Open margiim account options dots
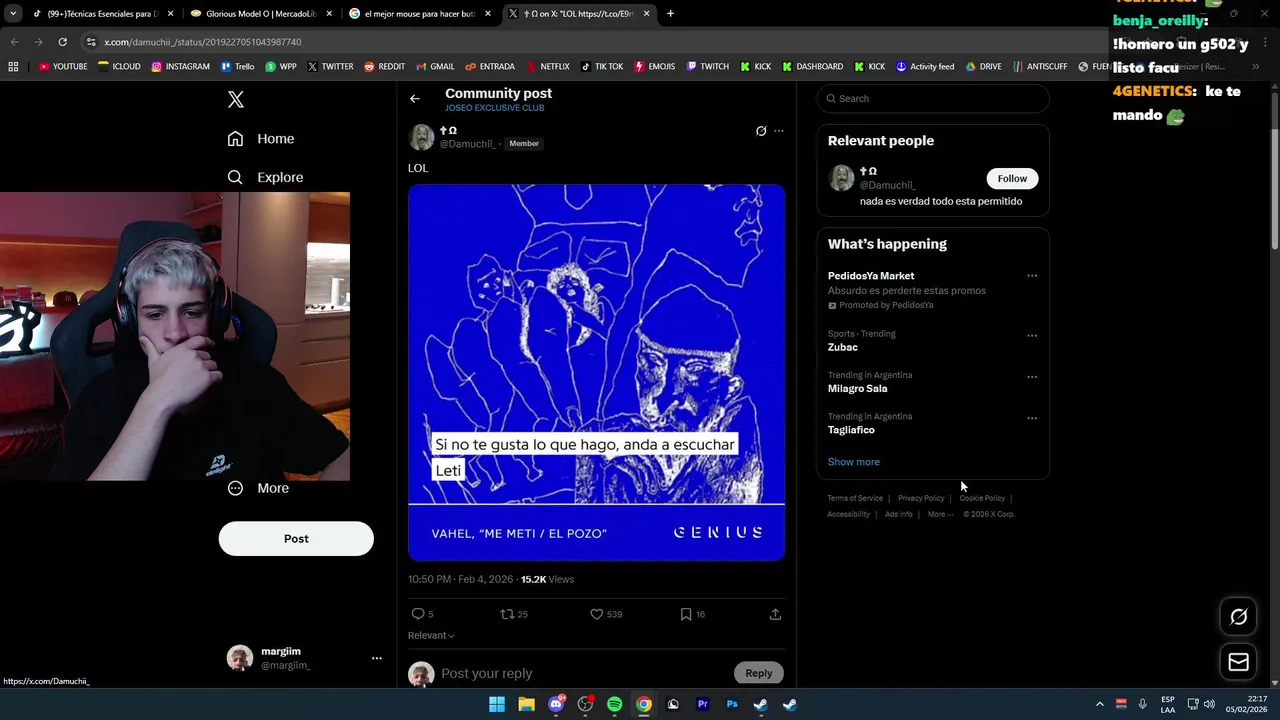The image size is (1280, 720). (377, 658)
